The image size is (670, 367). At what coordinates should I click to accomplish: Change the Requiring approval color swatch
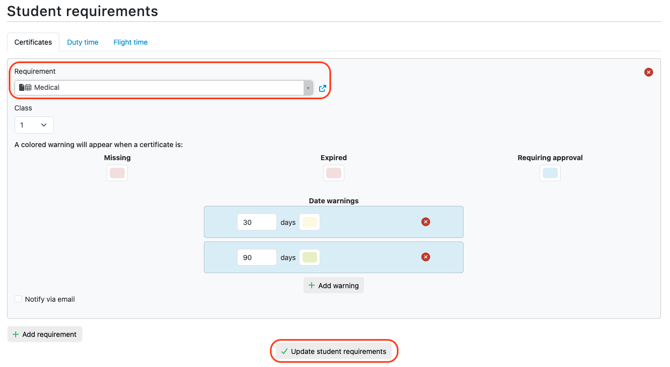coord(550,173)
